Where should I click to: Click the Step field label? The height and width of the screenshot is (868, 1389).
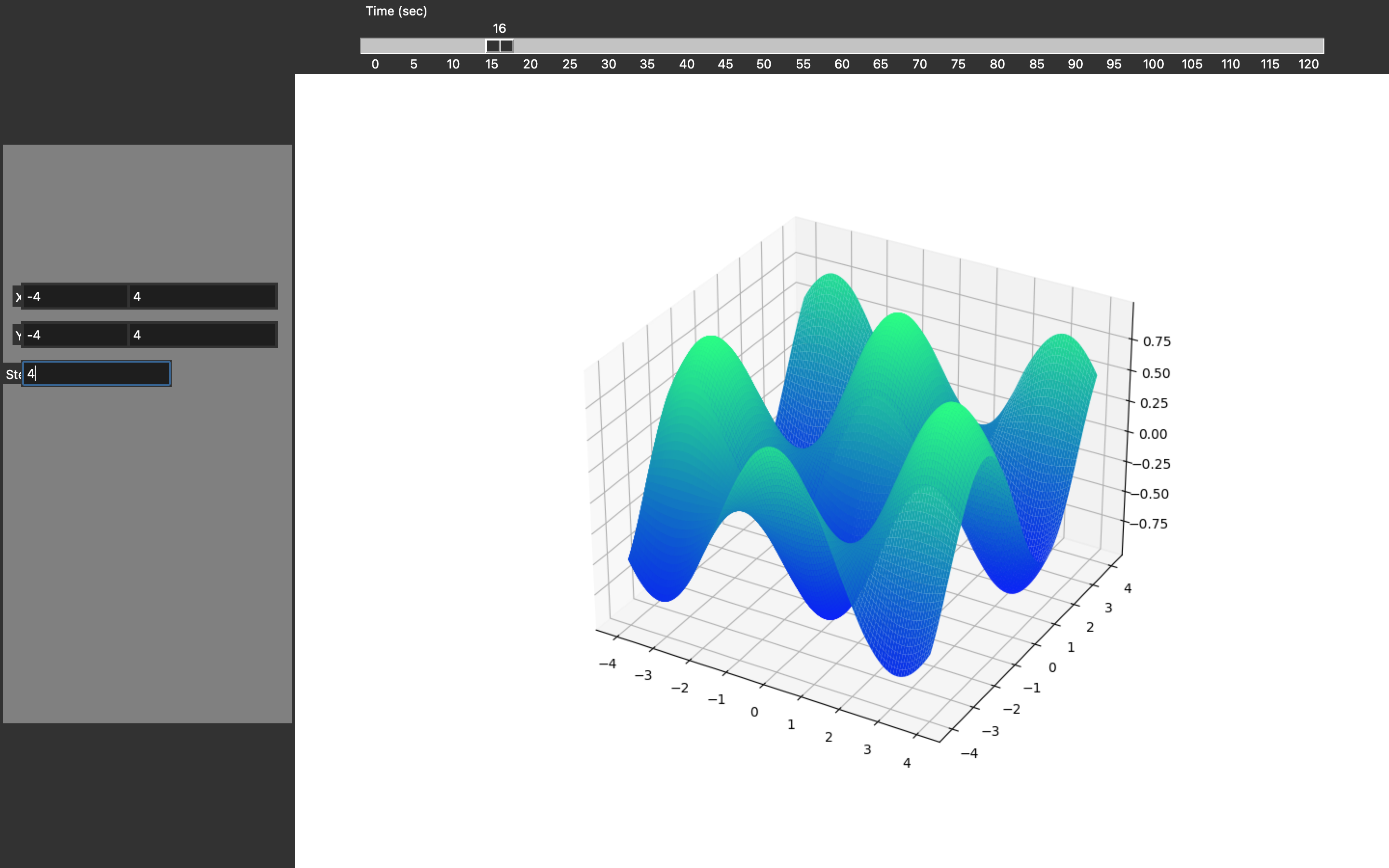13,375
